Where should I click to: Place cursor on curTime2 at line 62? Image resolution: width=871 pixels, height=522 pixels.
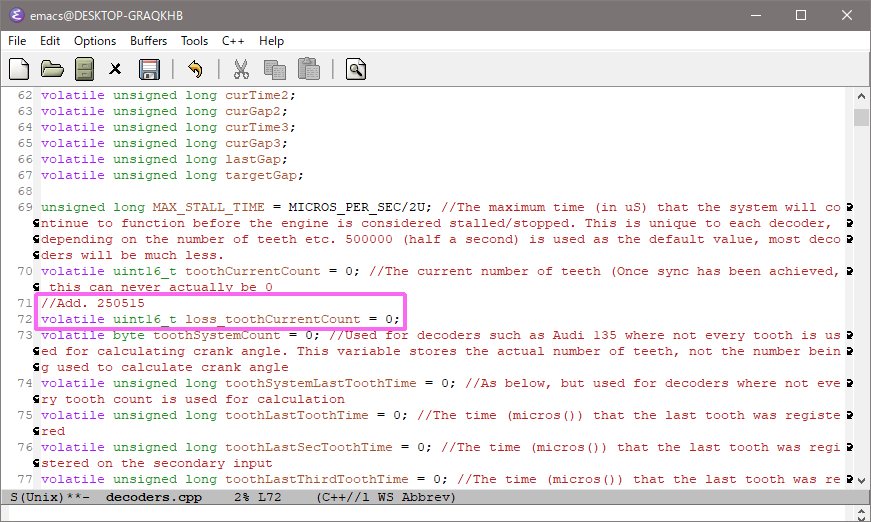point(257,96)
